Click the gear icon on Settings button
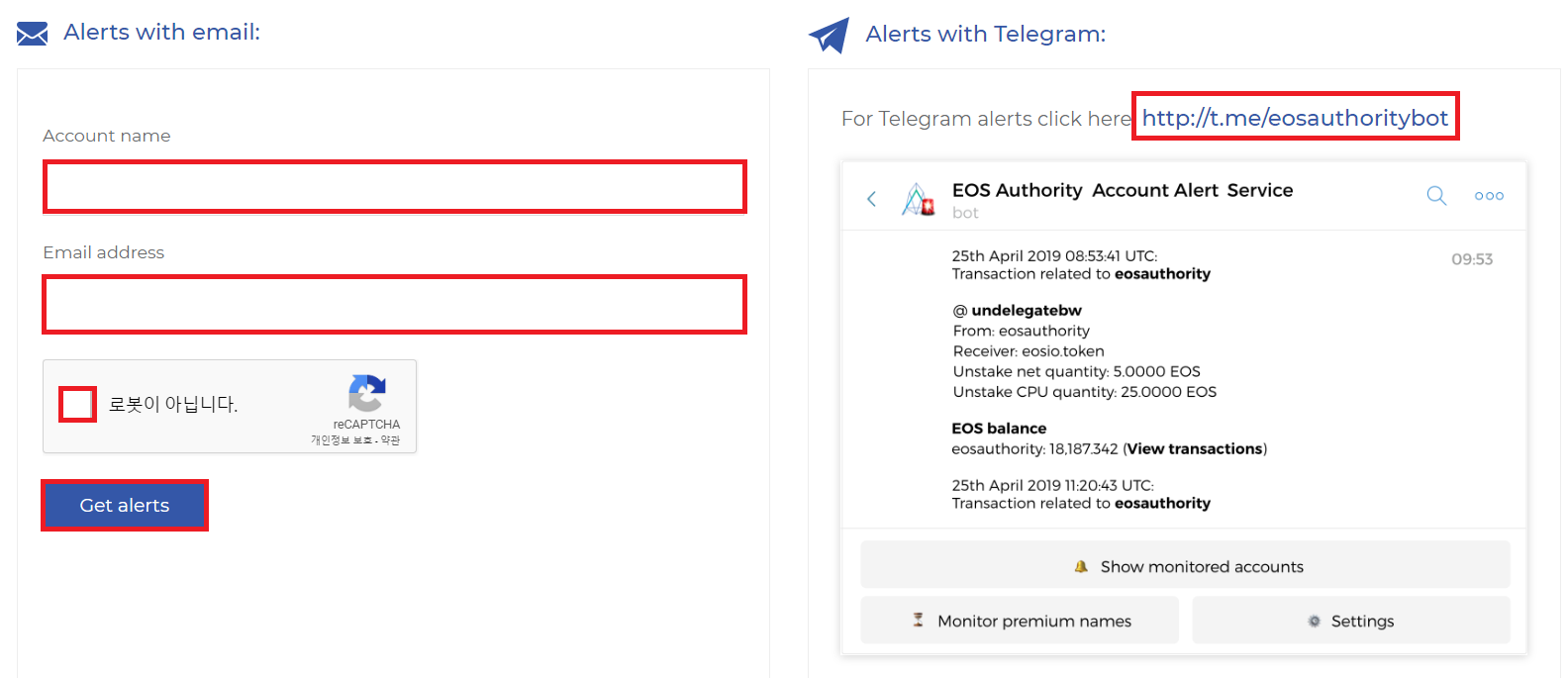Image resolution: width=1568 pixels, height=678 pixels. tap(1314, 622)
